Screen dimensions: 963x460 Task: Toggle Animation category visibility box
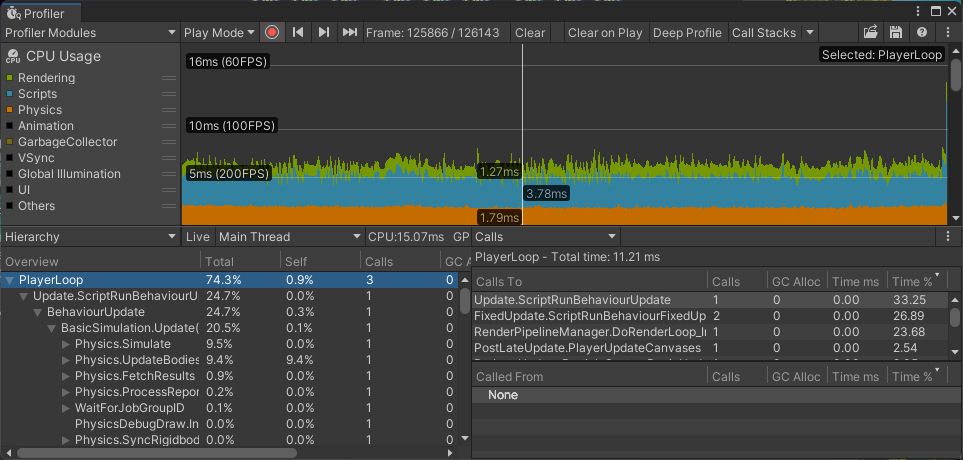[9, 126]
